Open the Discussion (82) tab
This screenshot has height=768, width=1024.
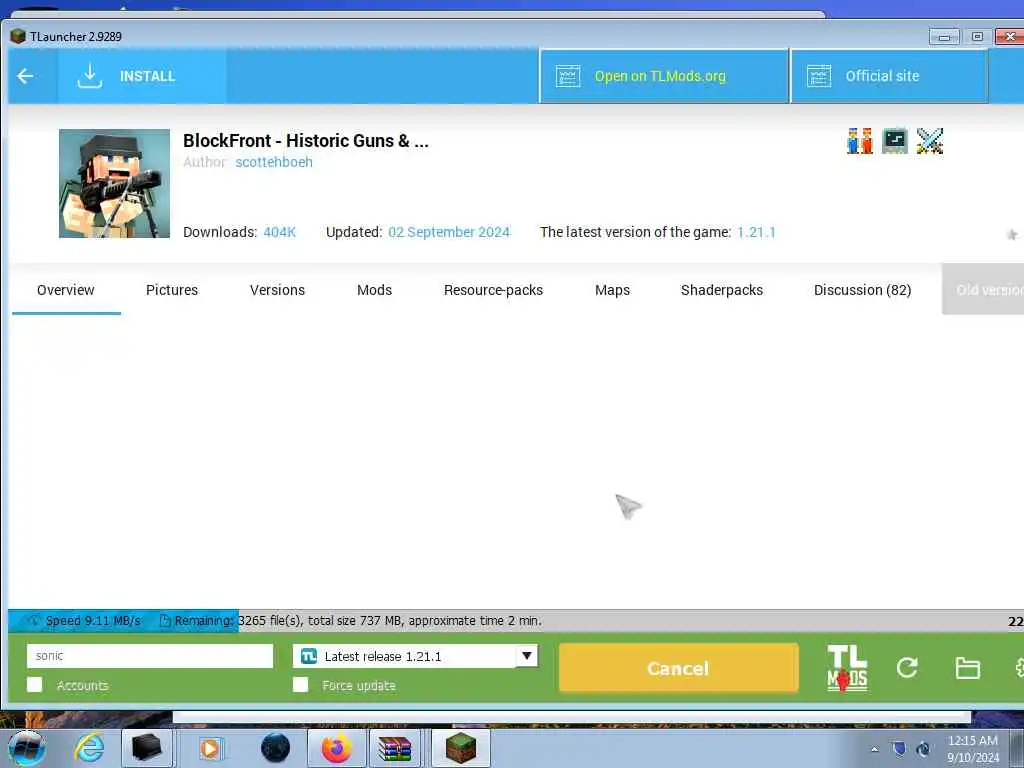862,290
